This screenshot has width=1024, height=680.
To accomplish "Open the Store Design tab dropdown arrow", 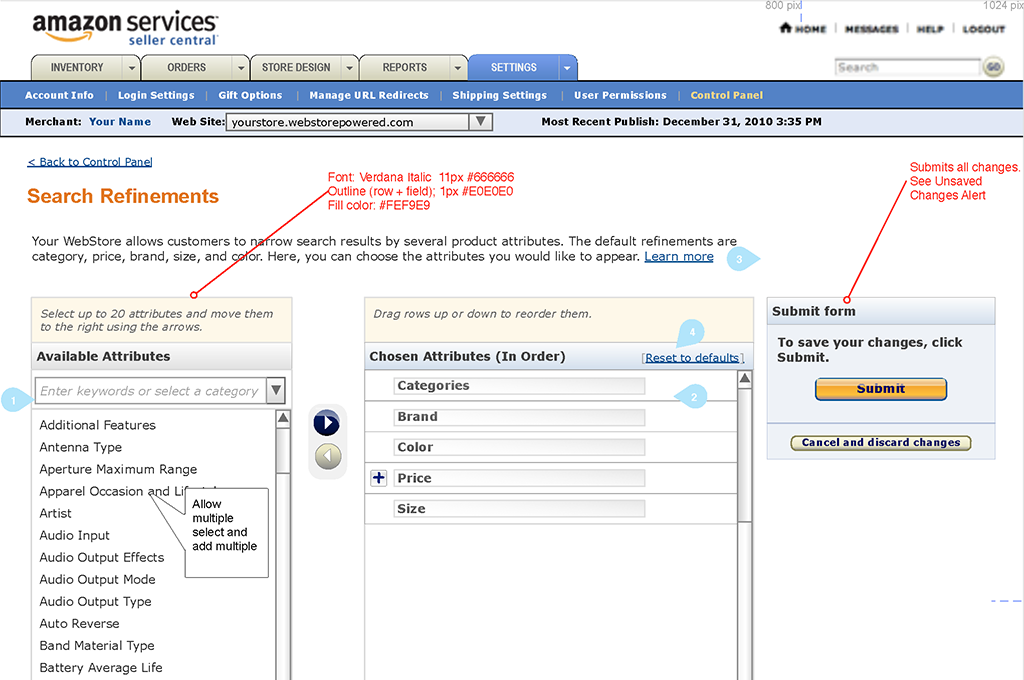I will tap(349, 68).
